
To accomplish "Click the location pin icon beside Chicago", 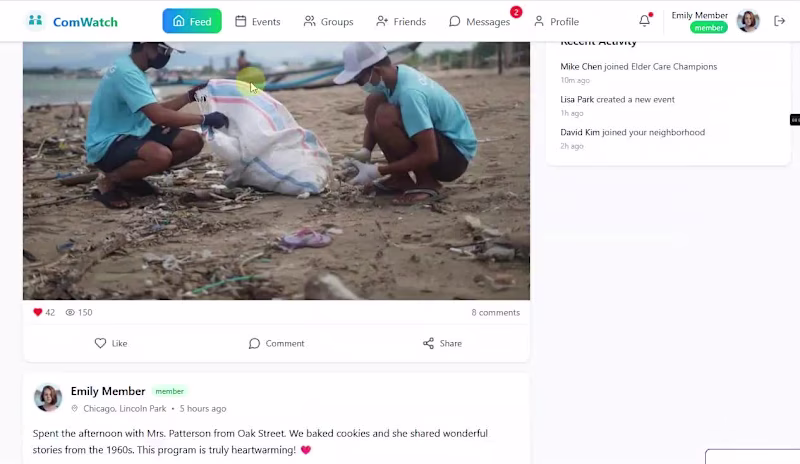I will pos(74,408).
